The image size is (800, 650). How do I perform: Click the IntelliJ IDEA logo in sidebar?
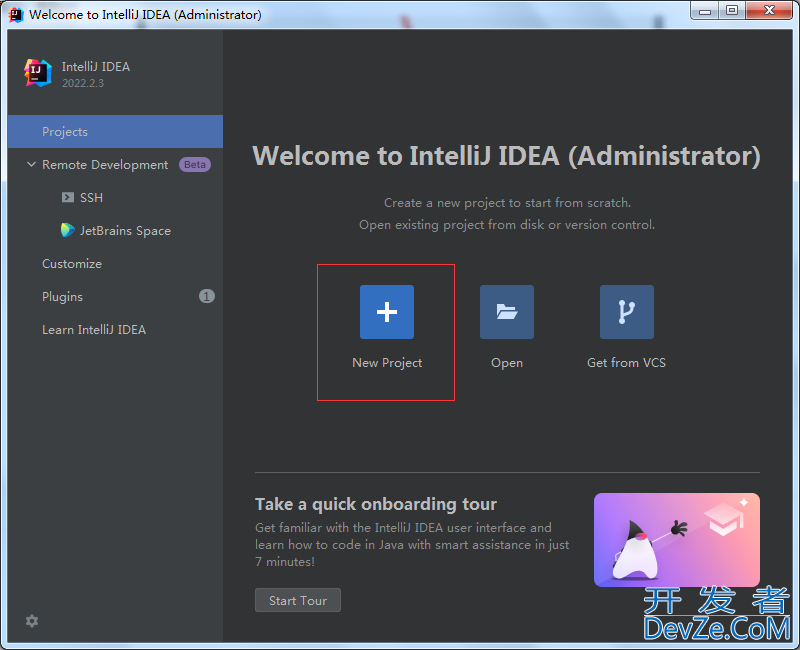(38, 73)
